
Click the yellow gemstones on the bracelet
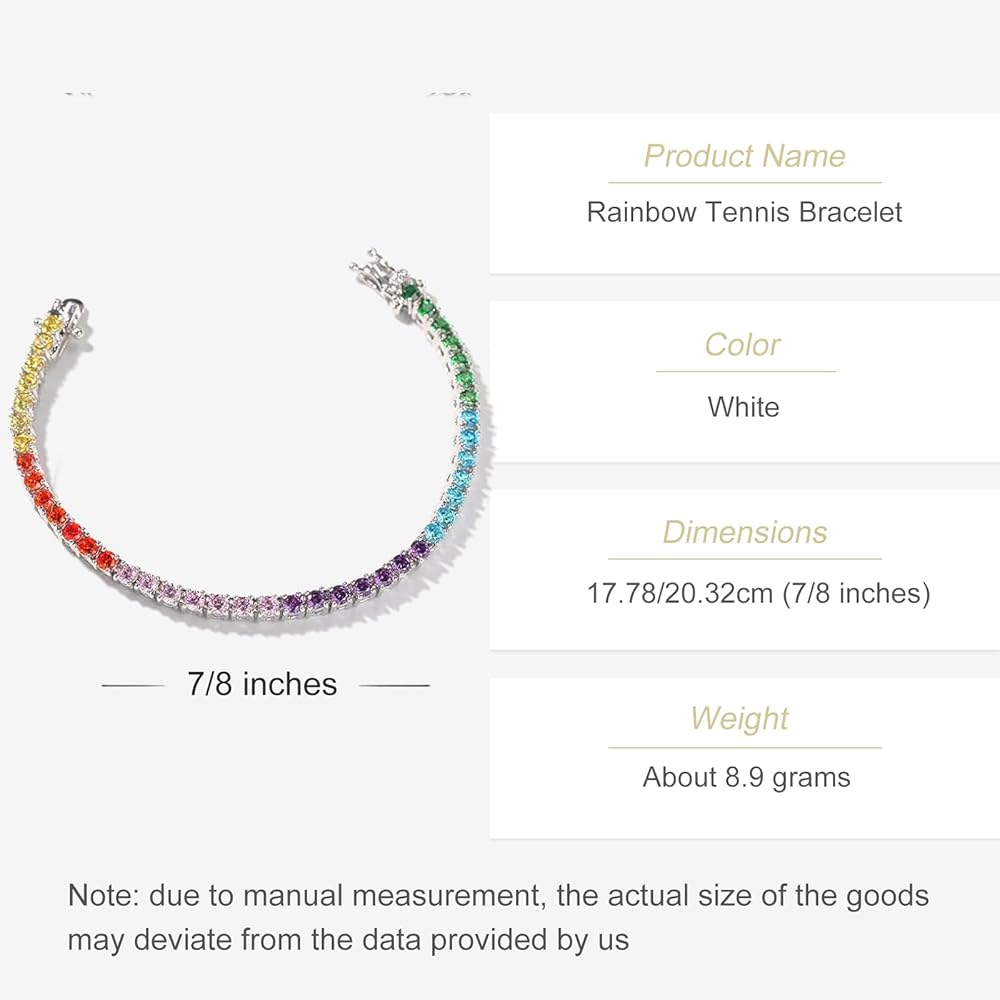pos(27,385)
